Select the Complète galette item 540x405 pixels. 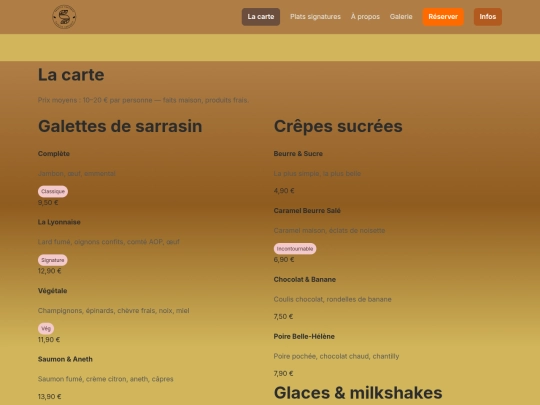point(54,154)
